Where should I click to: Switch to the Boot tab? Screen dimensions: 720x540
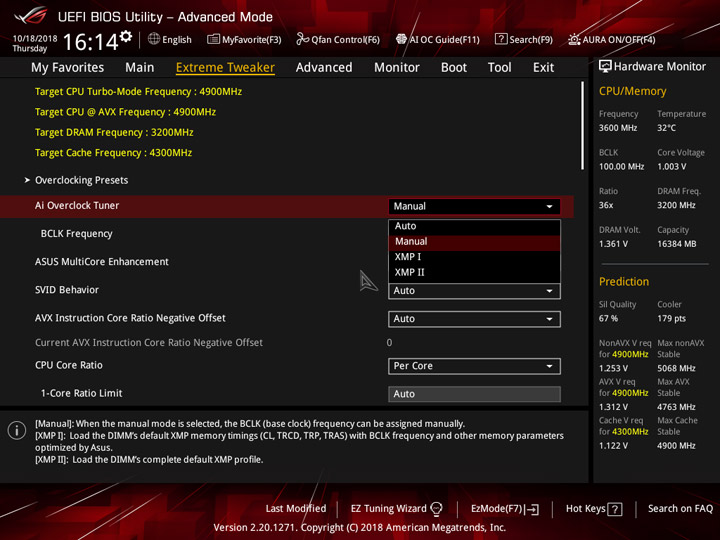(x=454, y=68)
